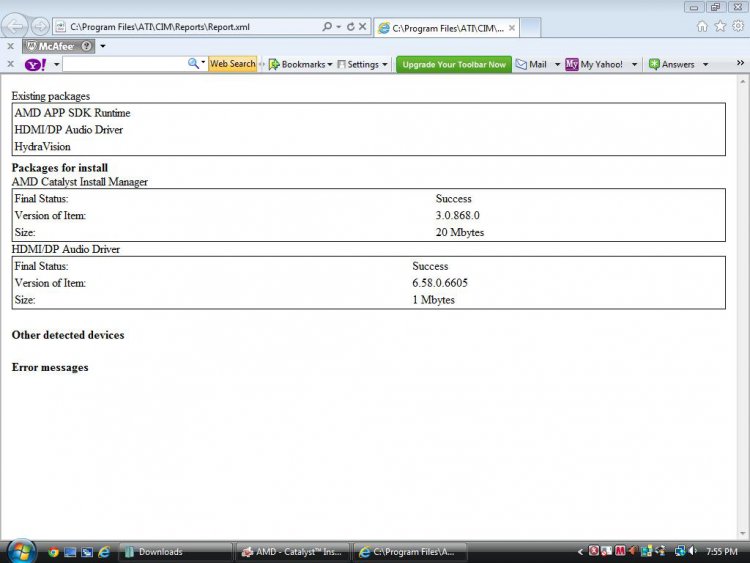The height and width of the screenshot is (563, 750).
Task: Click version value '3.0.868.0'
Action: coord(457,215)
